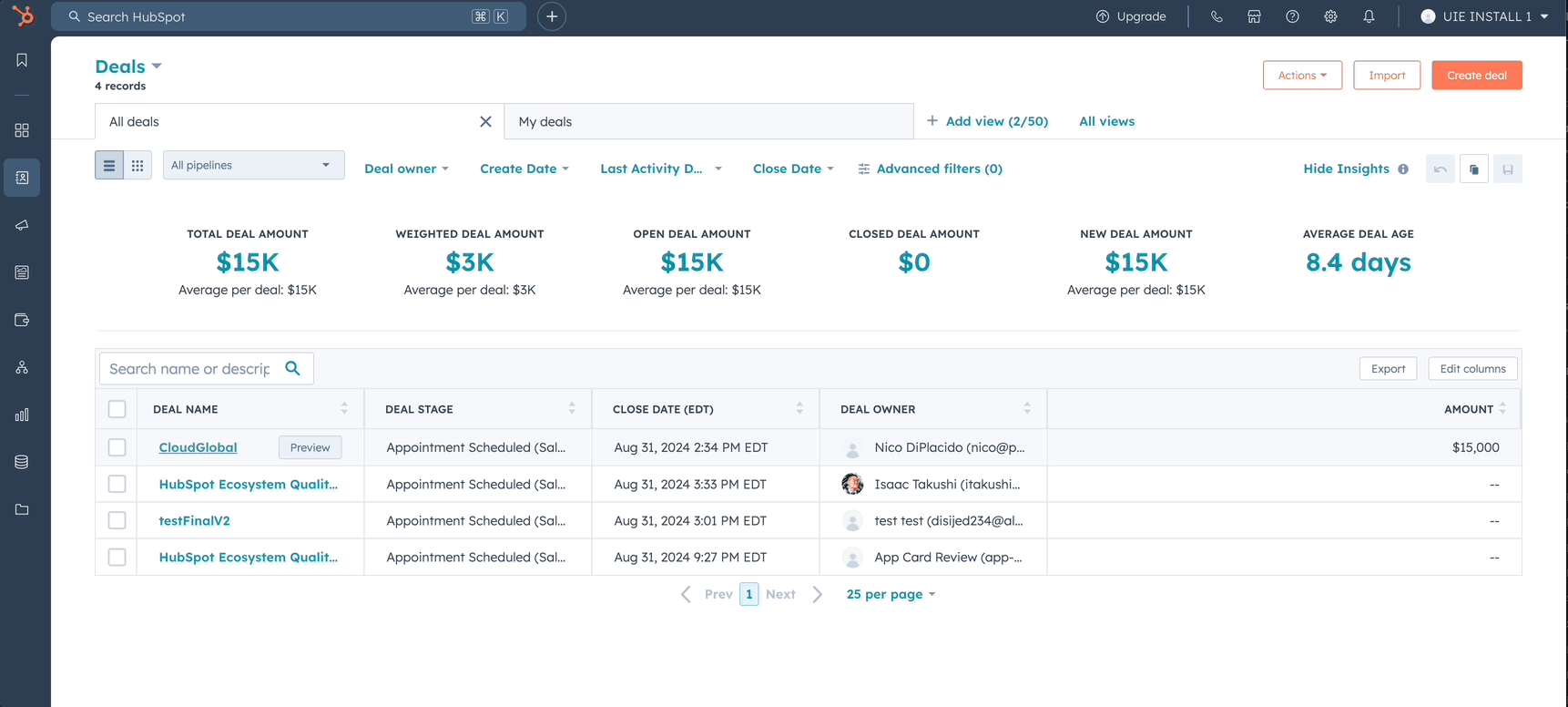
Task: Open Reporting bar chart sidebar icon
Action: pyautogui.click(x=22, y=415)
